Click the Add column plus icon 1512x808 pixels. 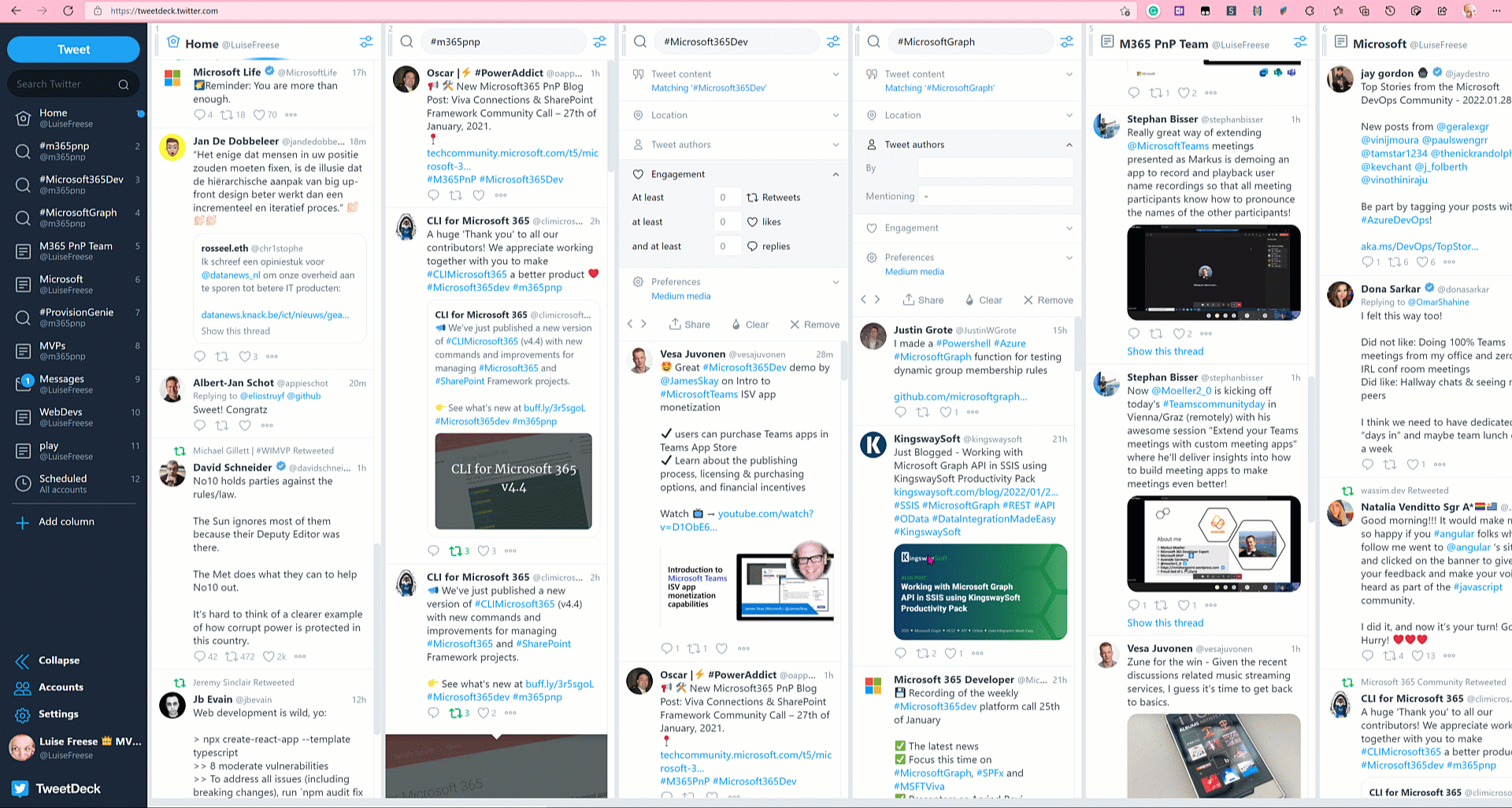point(23,522)
